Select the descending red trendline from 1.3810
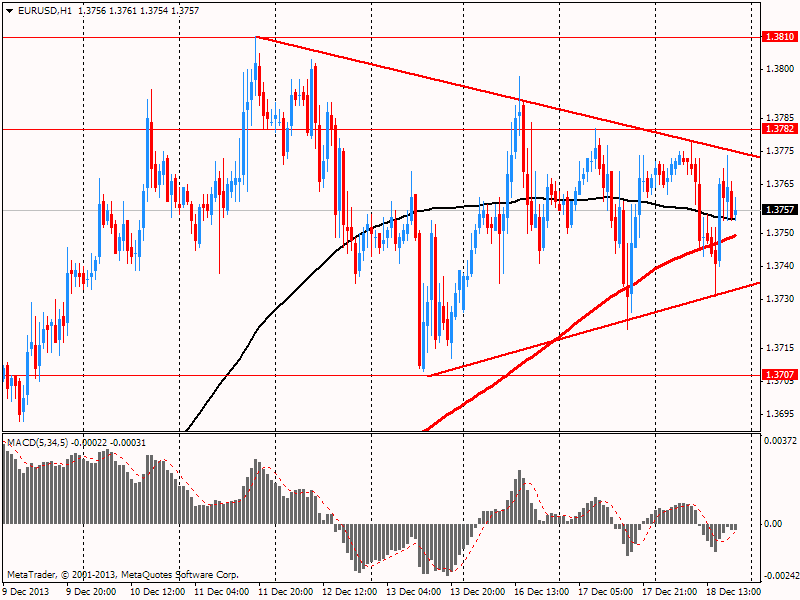 click(x=508, y=97)
